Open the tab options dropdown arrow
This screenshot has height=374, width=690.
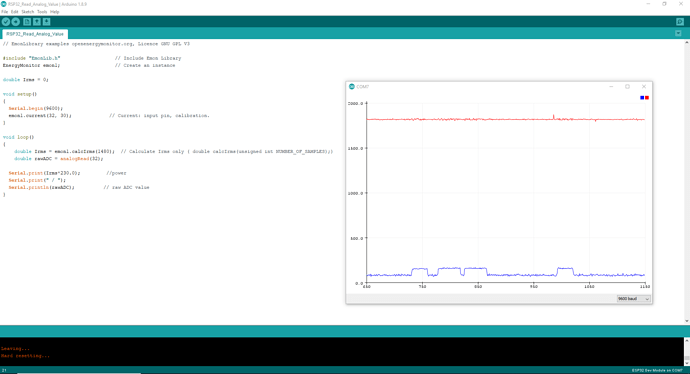[678, 33]
